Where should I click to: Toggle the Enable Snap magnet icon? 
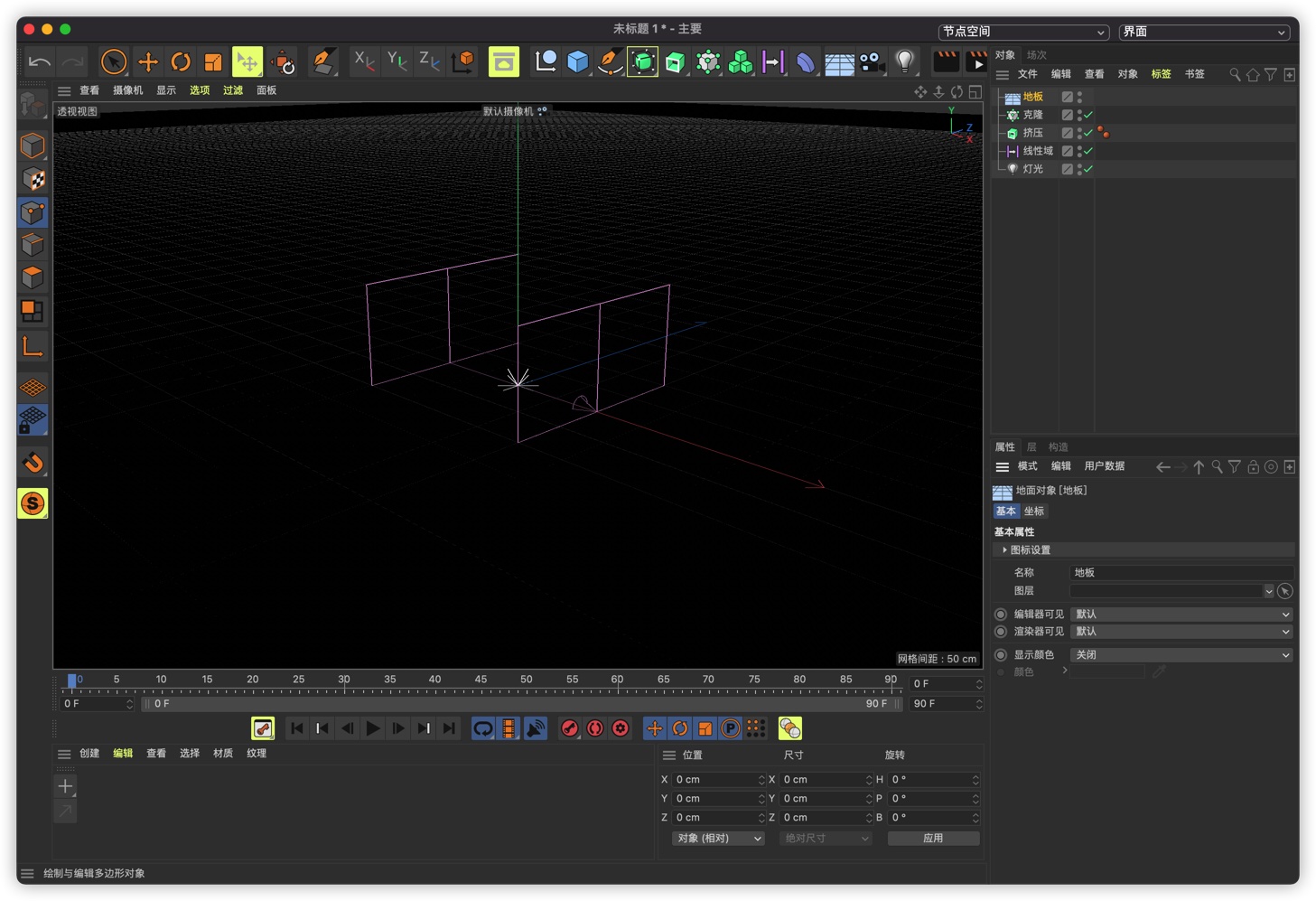33,463
